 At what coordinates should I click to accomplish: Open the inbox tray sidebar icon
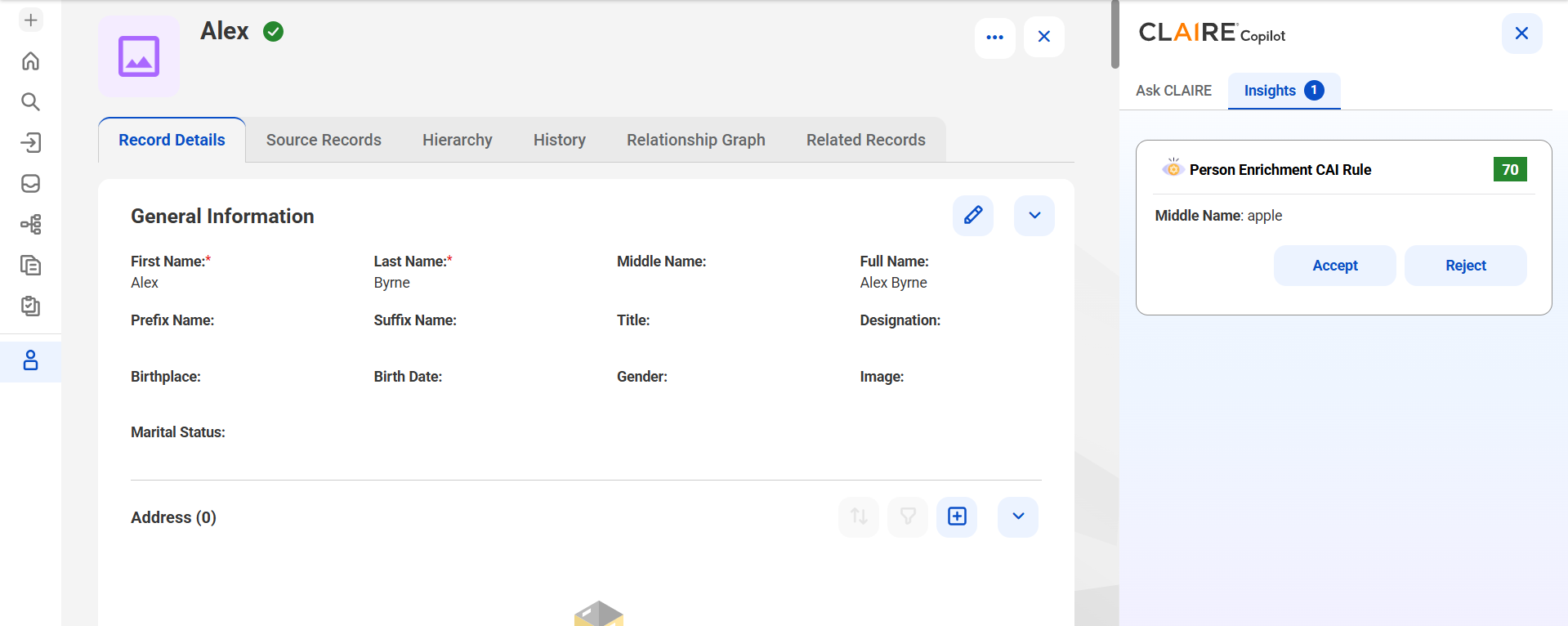tap(30, 183)
